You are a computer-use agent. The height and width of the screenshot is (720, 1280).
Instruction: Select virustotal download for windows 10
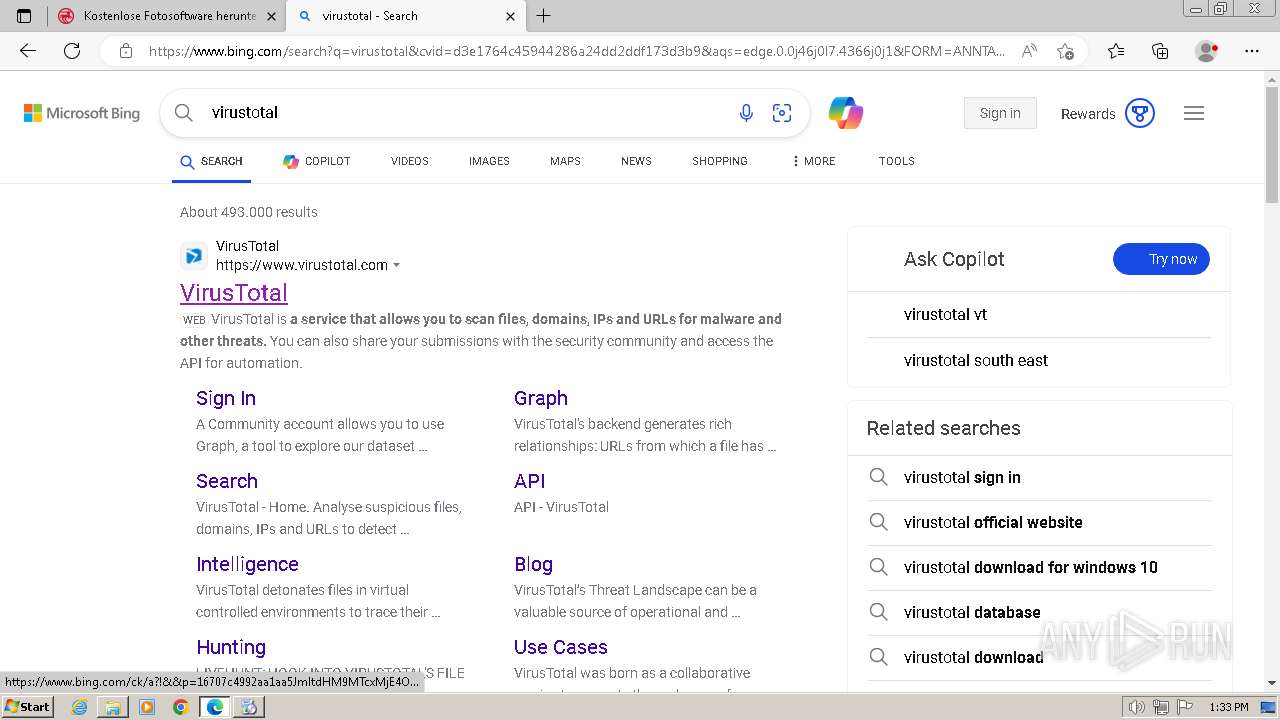[x=1039, y=567]
